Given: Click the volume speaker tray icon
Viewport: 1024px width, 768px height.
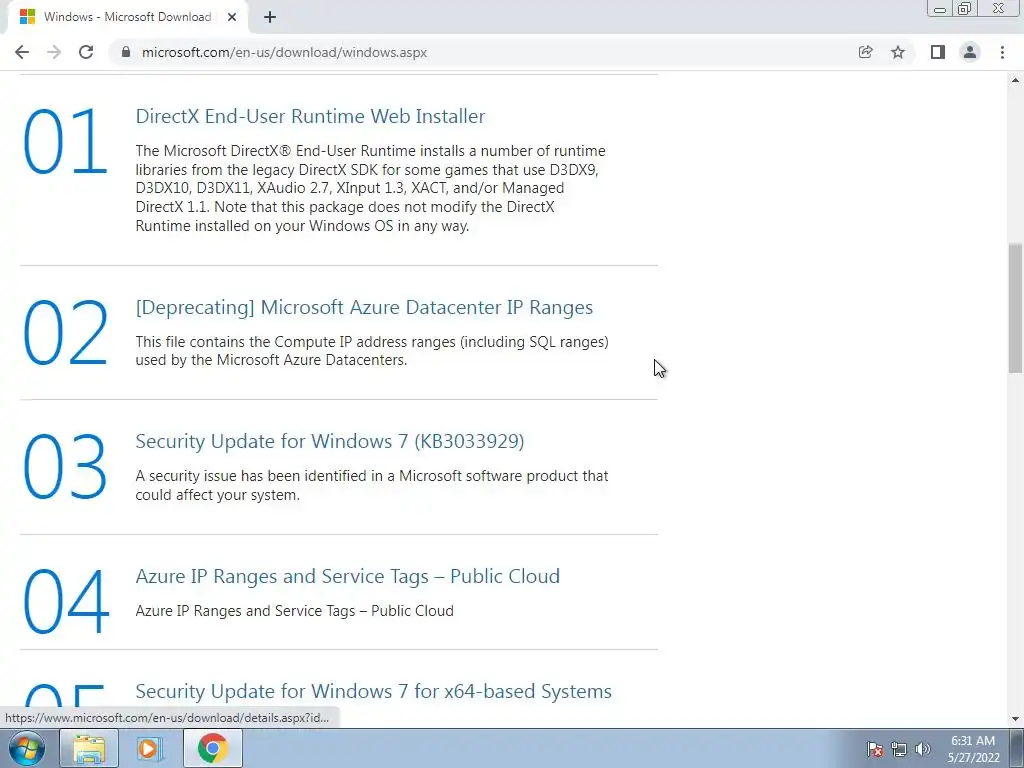Looking at the screenshot, I should 923,749.
